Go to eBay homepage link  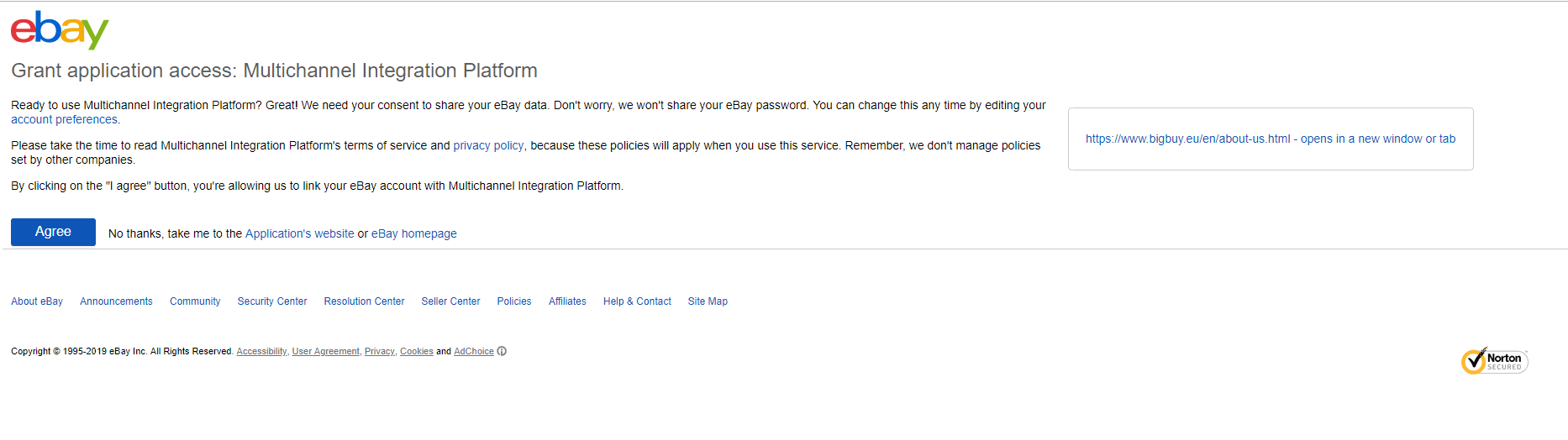413,234
